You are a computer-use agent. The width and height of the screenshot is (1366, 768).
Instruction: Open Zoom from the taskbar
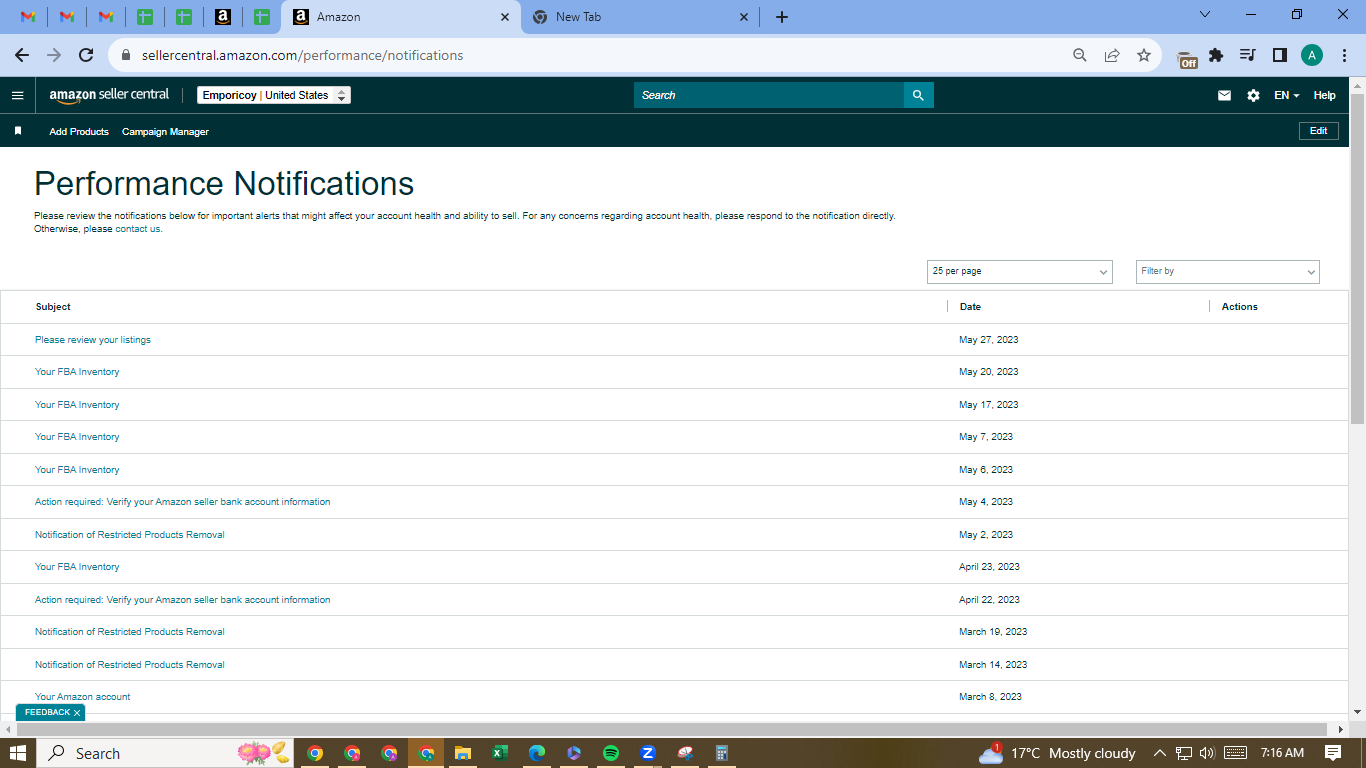coord(648,753)
